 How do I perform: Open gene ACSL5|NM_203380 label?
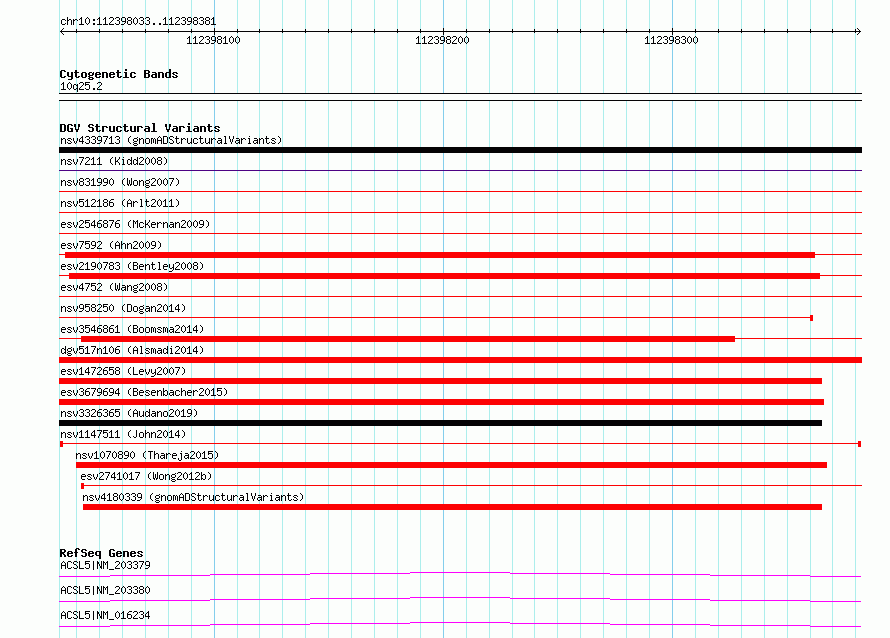(106, 590)
